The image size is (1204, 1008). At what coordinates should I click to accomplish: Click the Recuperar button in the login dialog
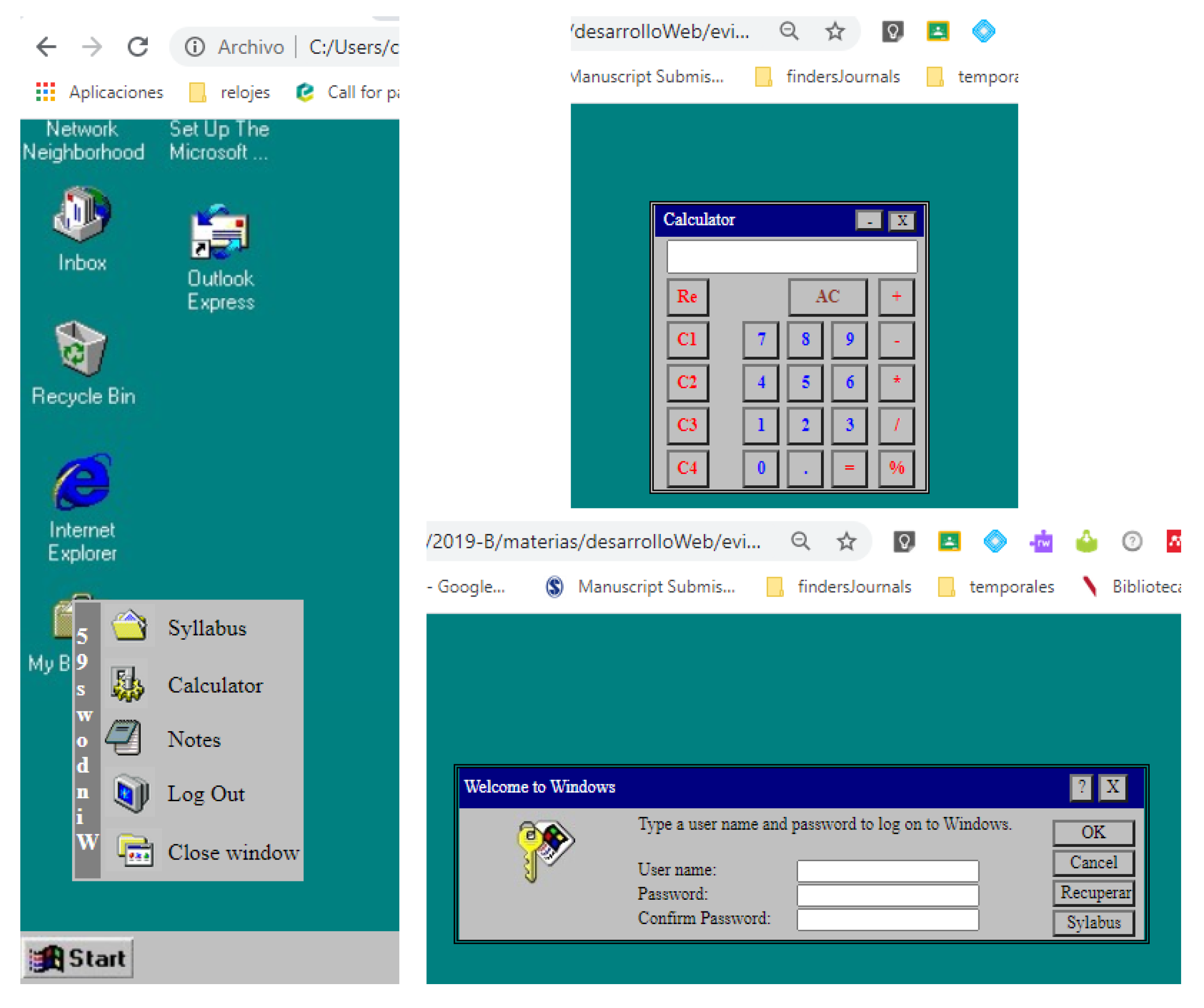(x=1094, y=893)
